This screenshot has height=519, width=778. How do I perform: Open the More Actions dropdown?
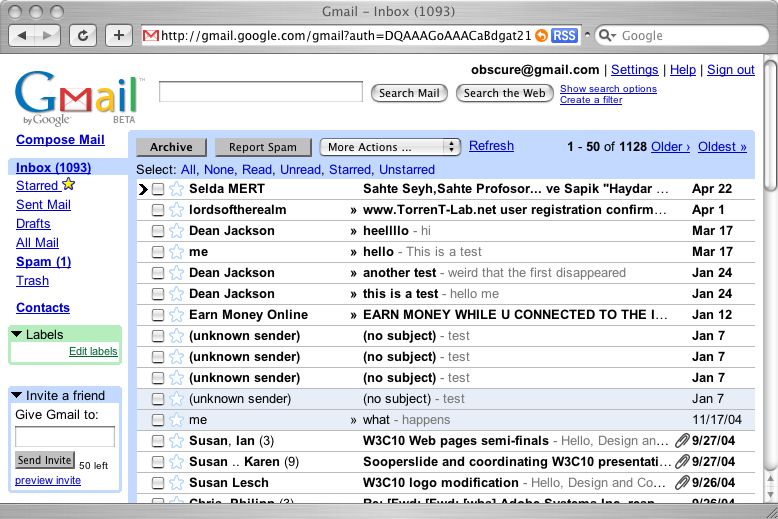390,147
